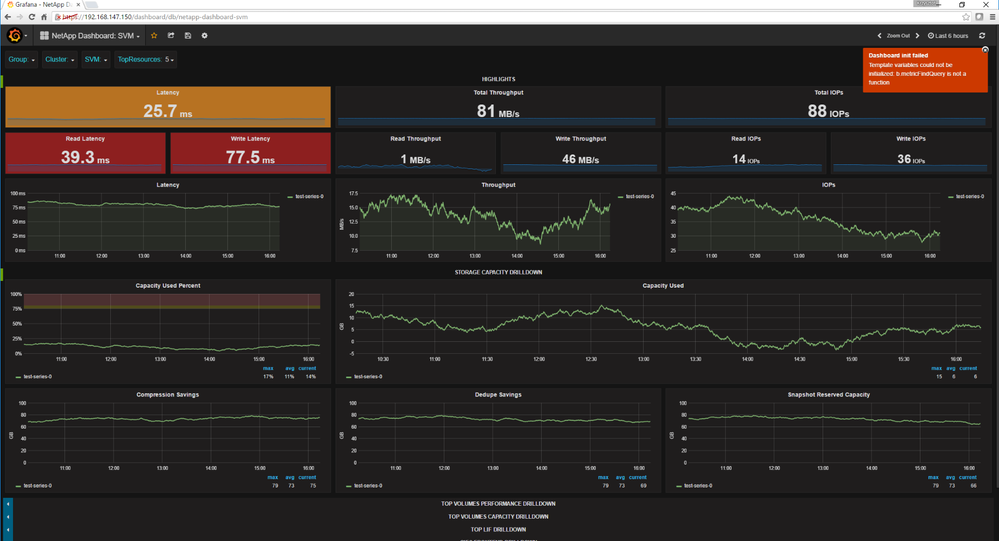999x541 pixels.
Task: Click the share dashboard icon
Action: click(x=171, y=36)
